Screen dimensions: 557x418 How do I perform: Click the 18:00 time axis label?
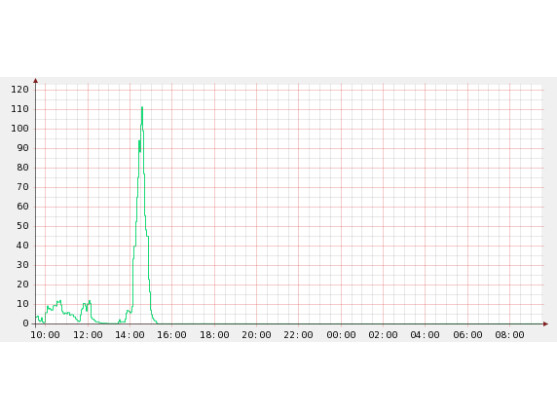click(214, 335)
